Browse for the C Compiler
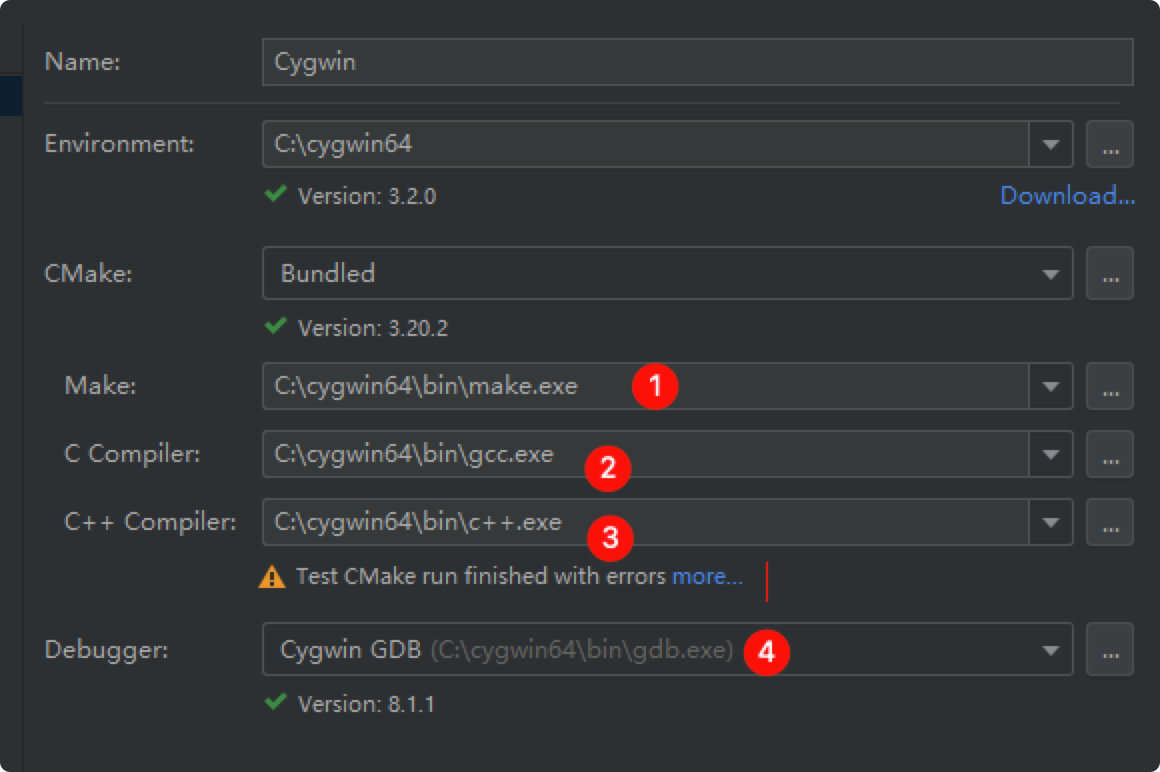Screen dimensions: 1160x772 [x=1109, y=454]
